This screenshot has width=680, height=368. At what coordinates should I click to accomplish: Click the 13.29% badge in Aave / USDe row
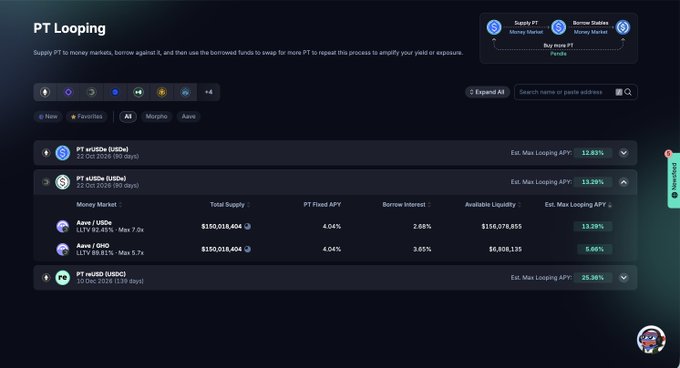[592, 226]
